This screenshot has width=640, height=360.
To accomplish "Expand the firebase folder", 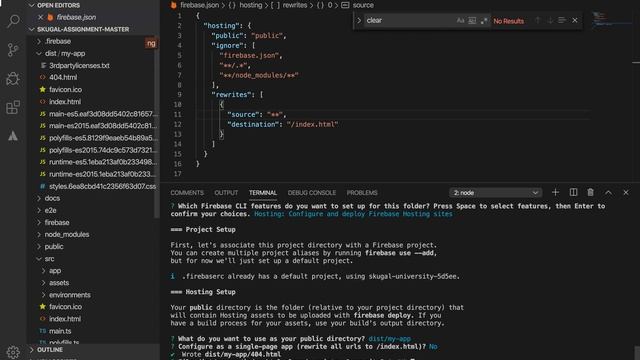I will coord(57,222).
